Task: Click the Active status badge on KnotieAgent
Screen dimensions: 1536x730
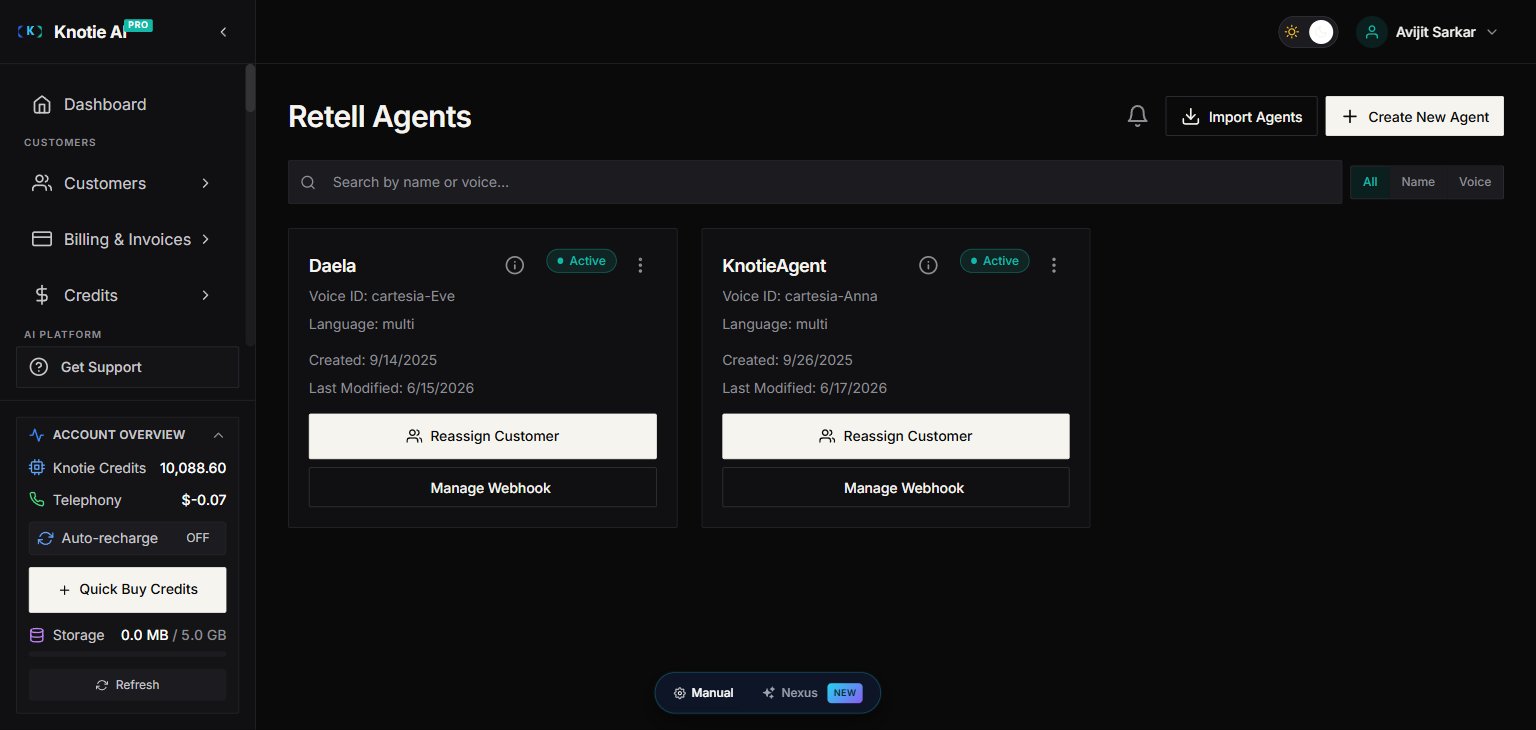Action: pyautogui.click(x=994, y=261)
